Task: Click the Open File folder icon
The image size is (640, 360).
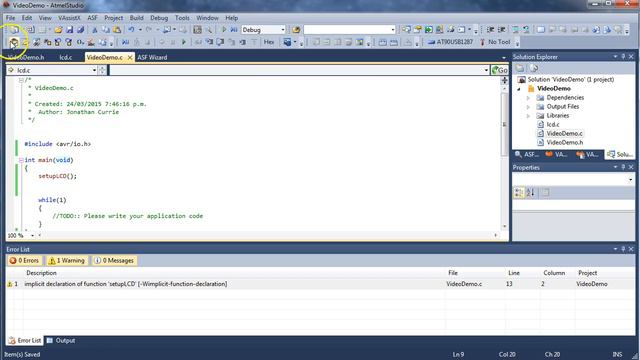Action: click(x=58, y=30)
